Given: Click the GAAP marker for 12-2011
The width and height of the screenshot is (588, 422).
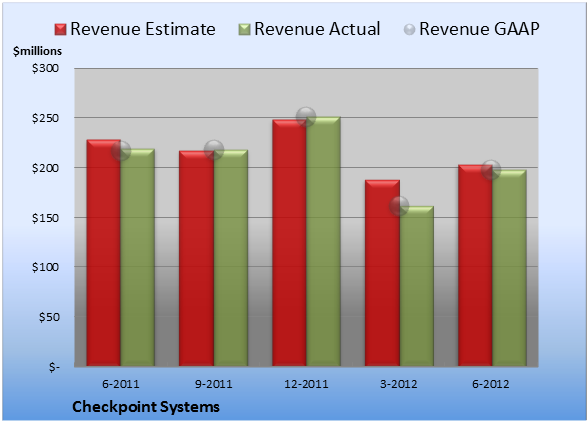Looking at the screenshot, I should pyautogui.click(x=306, y=117).
